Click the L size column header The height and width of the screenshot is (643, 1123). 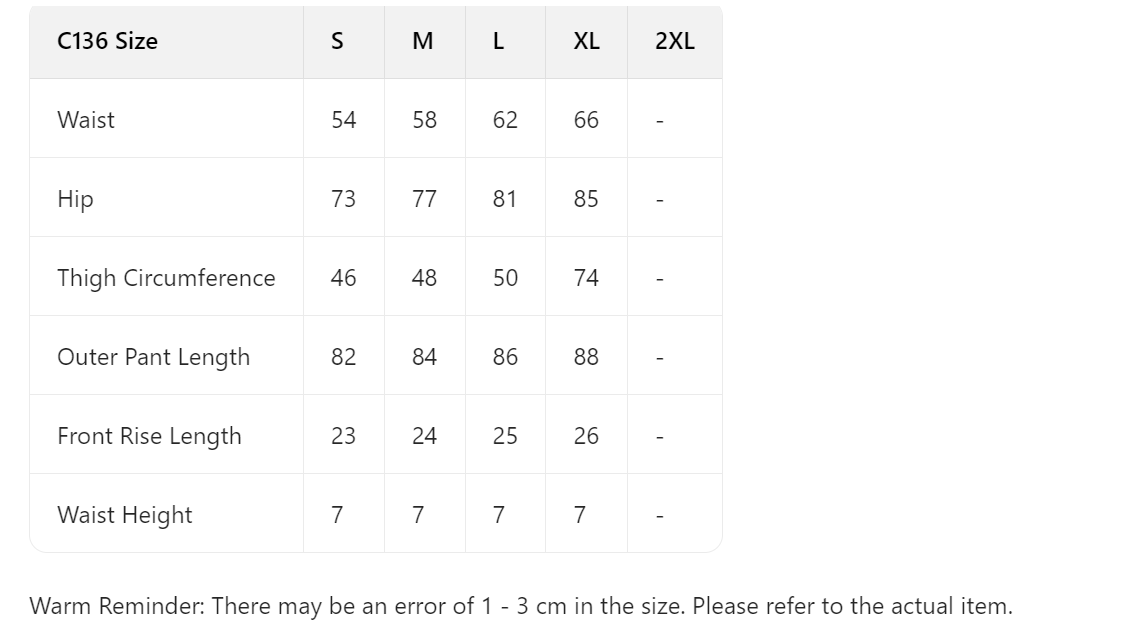[499, 42]
